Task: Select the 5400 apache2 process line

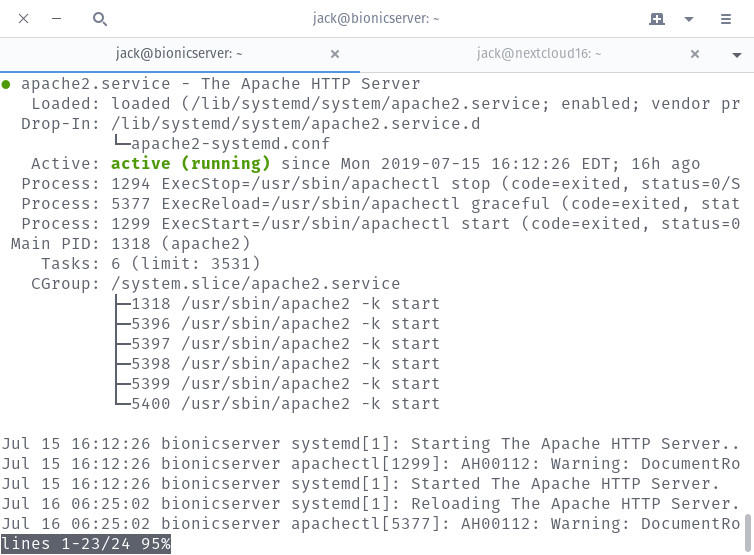Action: coord(285,404)
